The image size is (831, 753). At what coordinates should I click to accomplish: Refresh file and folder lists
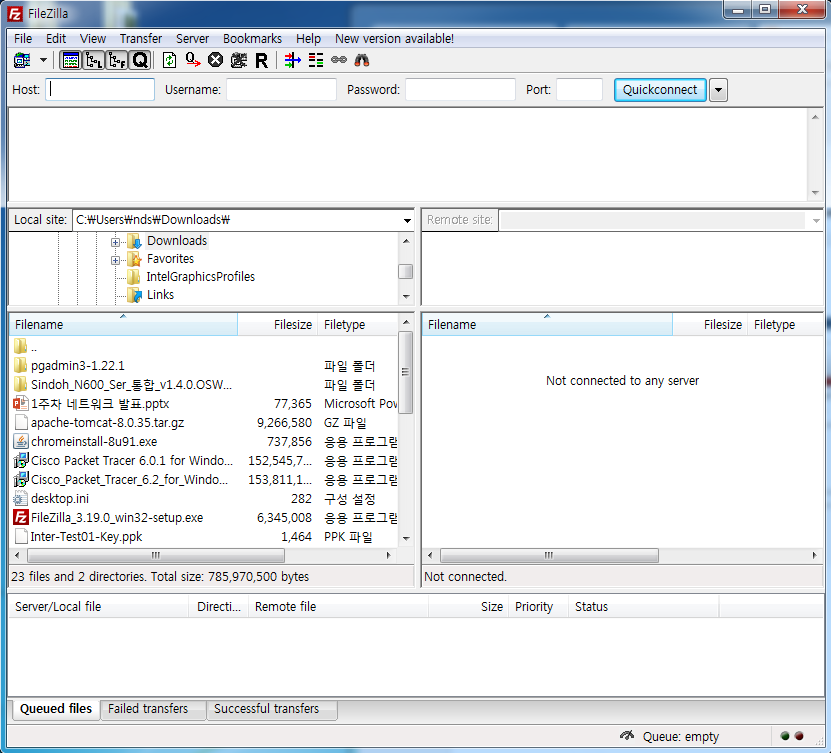tap(169, 60)
